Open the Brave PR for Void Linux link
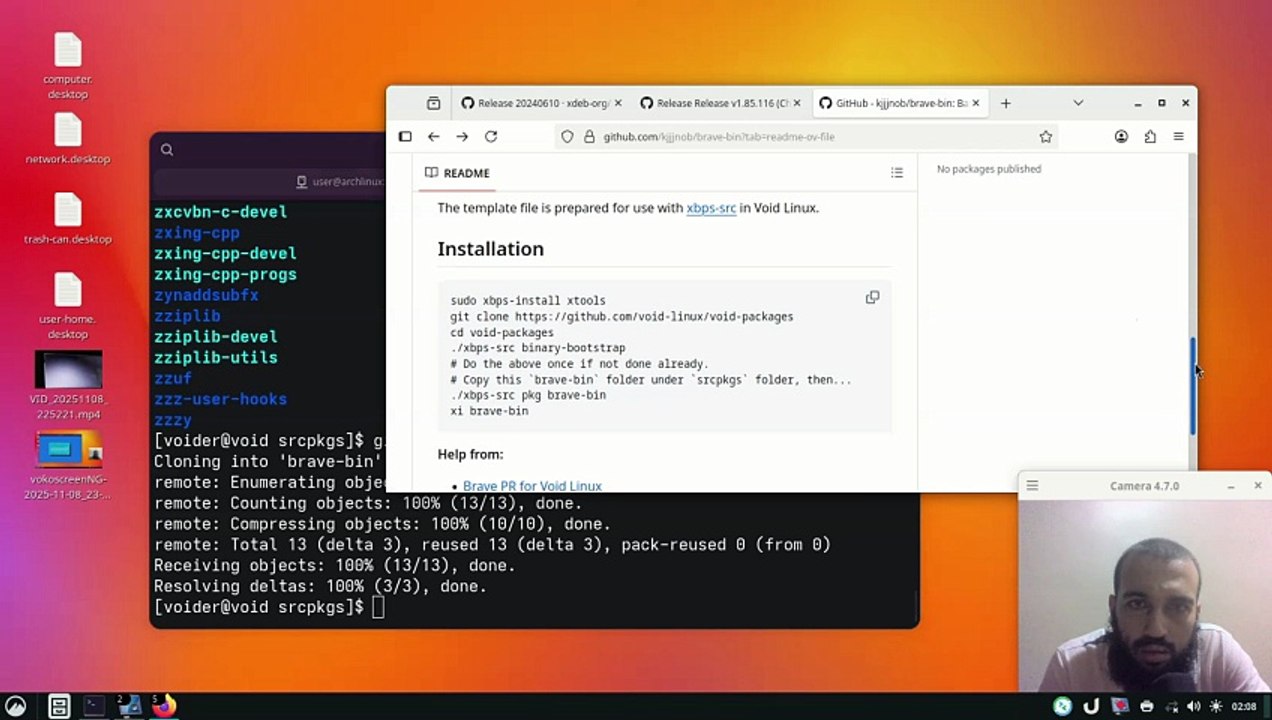This screenshot has width=1272, height=720. 532,486
